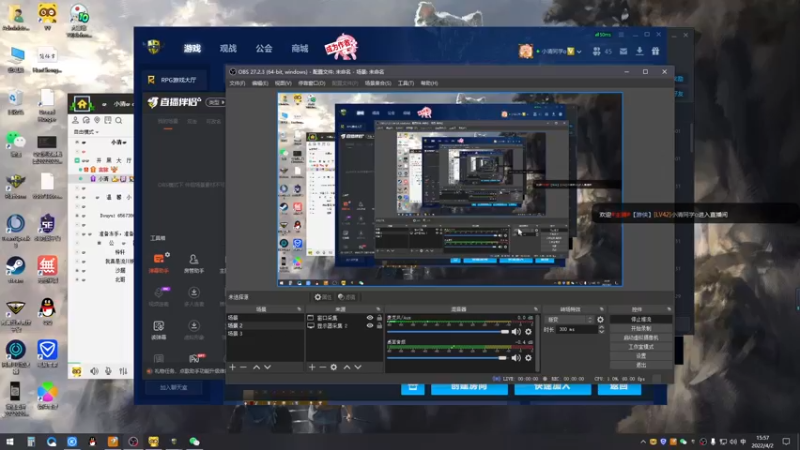Open the 文件(F) menu in OBS
Image resolution: width=800 pixels, height=450 pixels.
[237, 83]
